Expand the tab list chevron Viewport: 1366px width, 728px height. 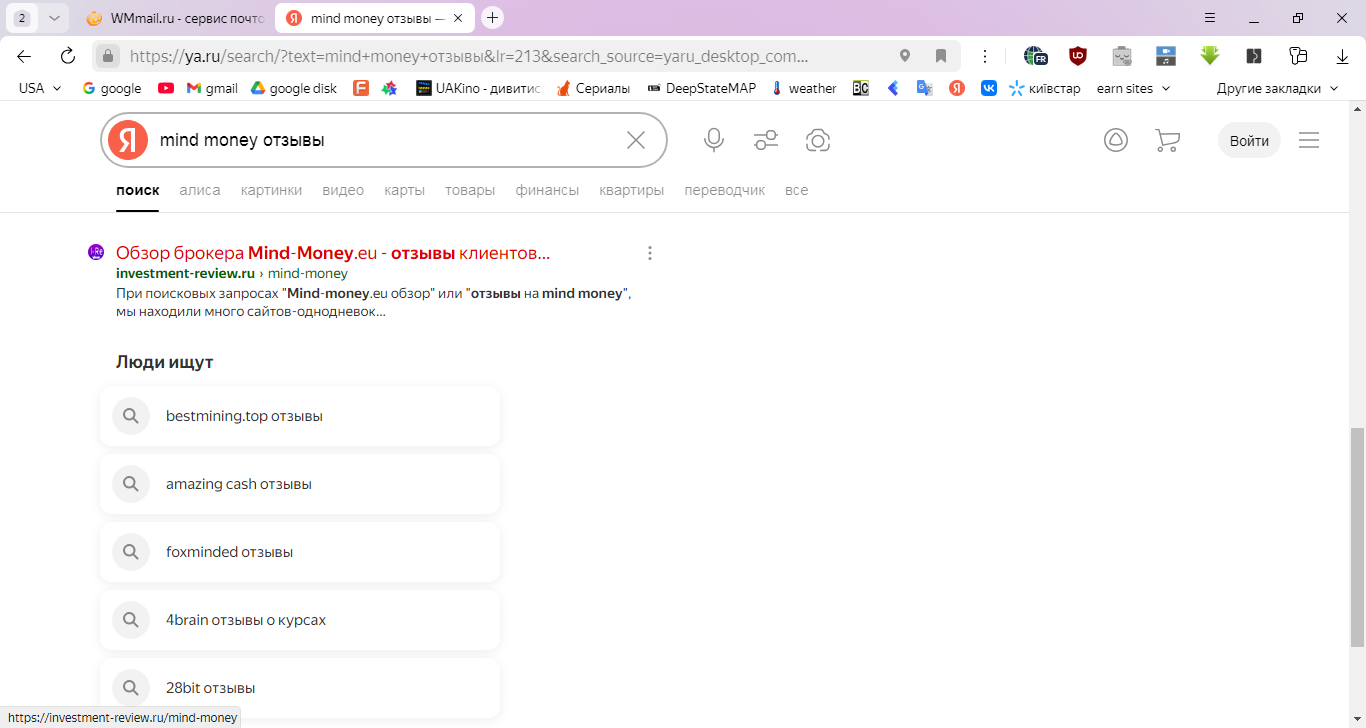(x=54, y=18)
